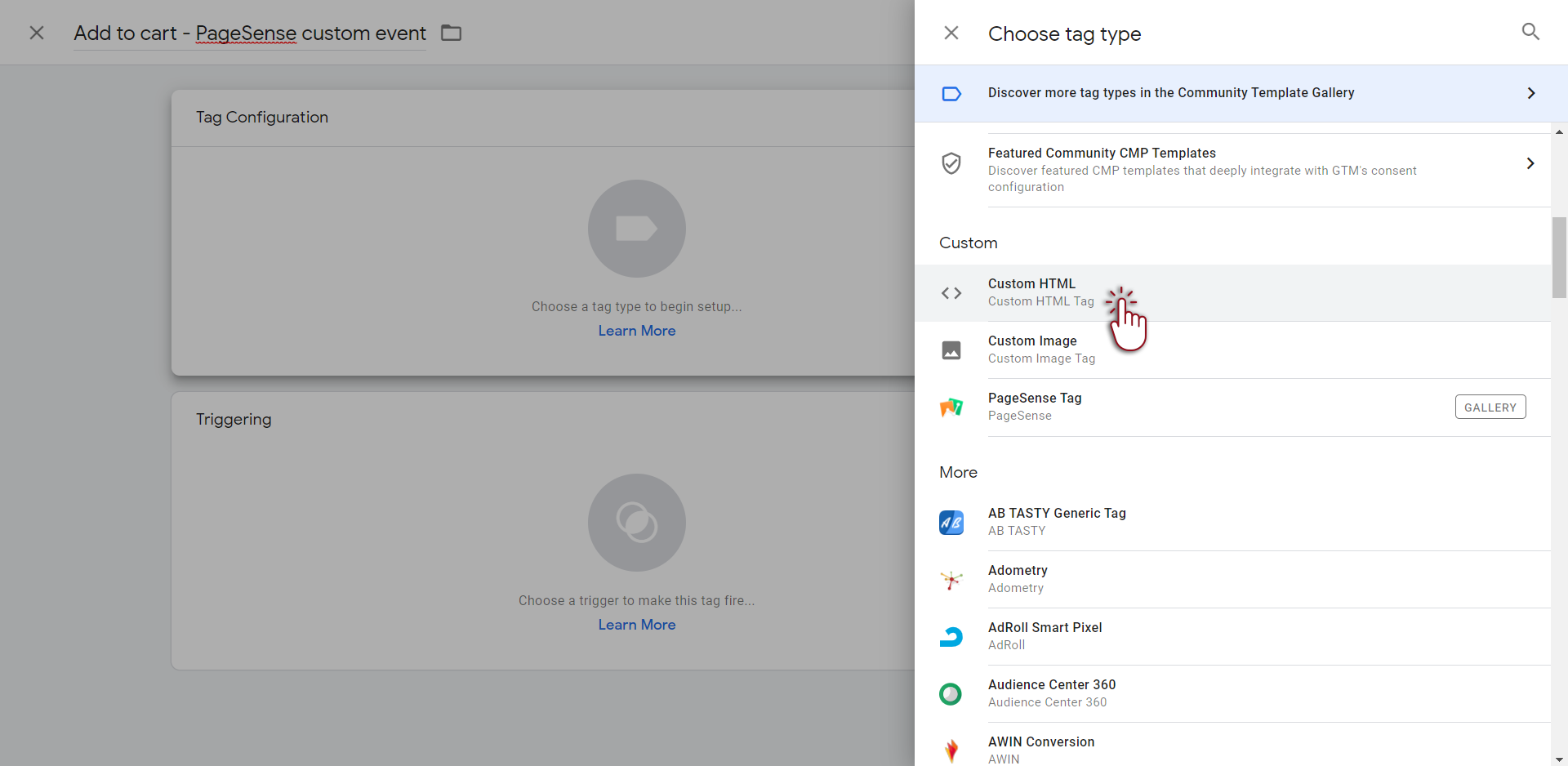Close the Choose tag type panel
This screenshot has height=766, width=1568.
tap(951, 33)
